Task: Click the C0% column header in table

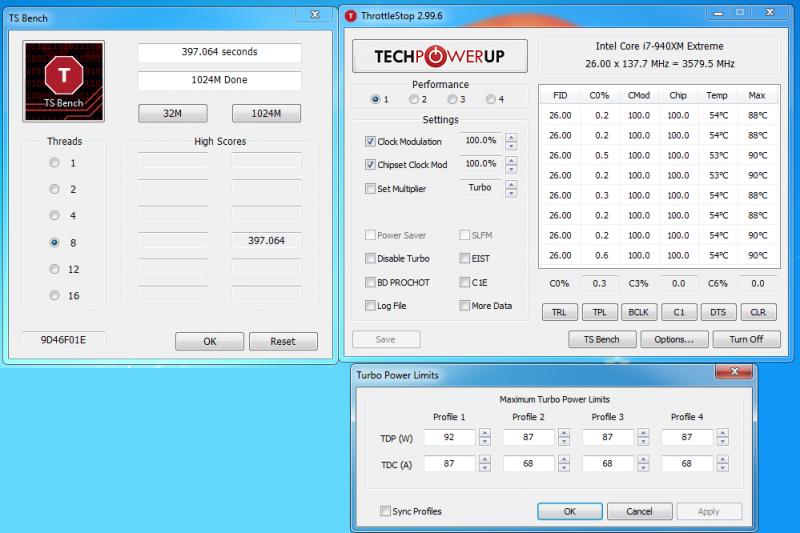Action: pyautogui.click(x=599, y=95)
